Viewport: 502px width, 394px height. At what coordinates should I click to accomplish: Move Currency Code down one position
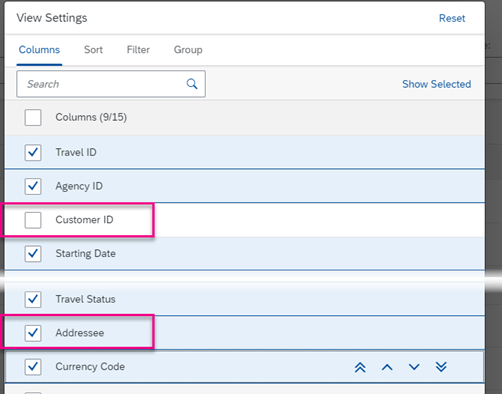tap(414, 367)
